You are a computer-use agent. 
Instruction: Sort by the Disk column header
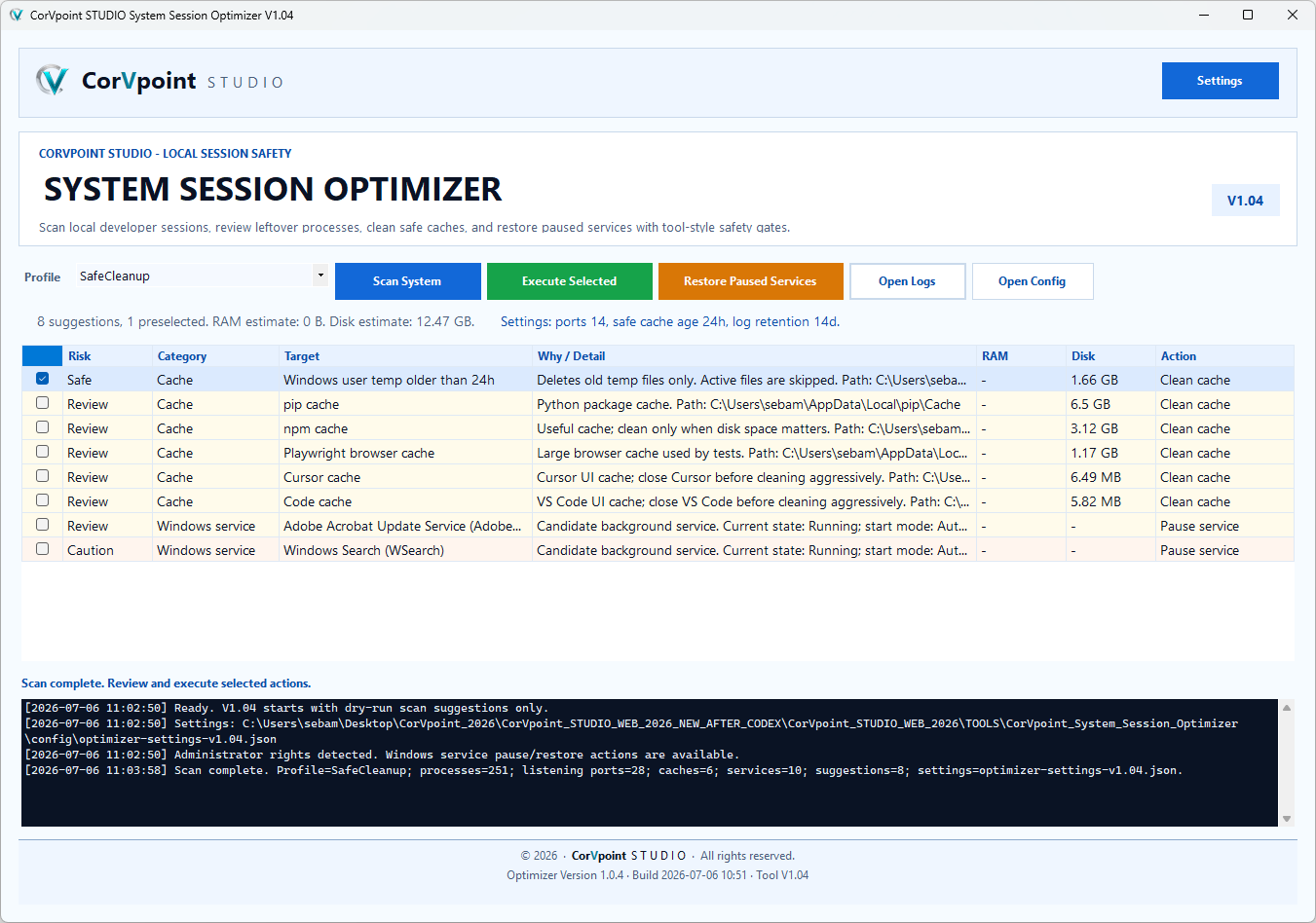pos(1110,356)
